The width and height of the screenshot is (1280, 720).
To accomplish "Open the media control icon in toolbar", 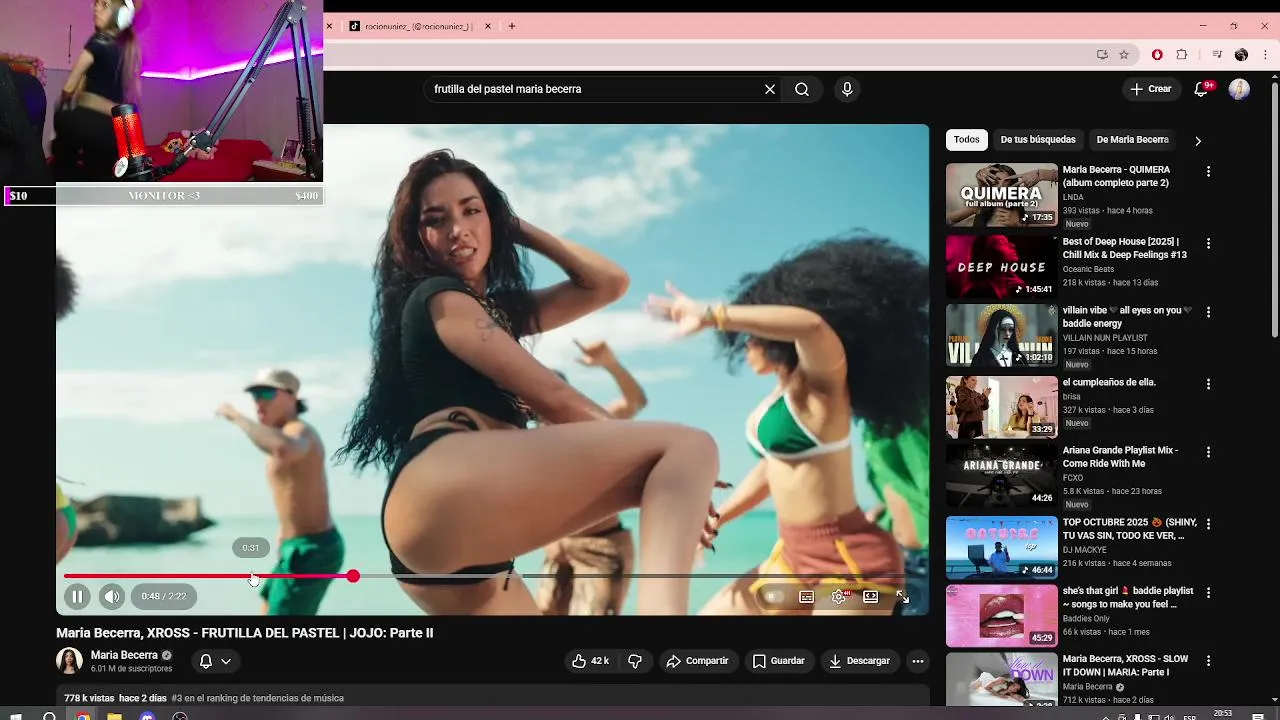I will [1217, 55].
